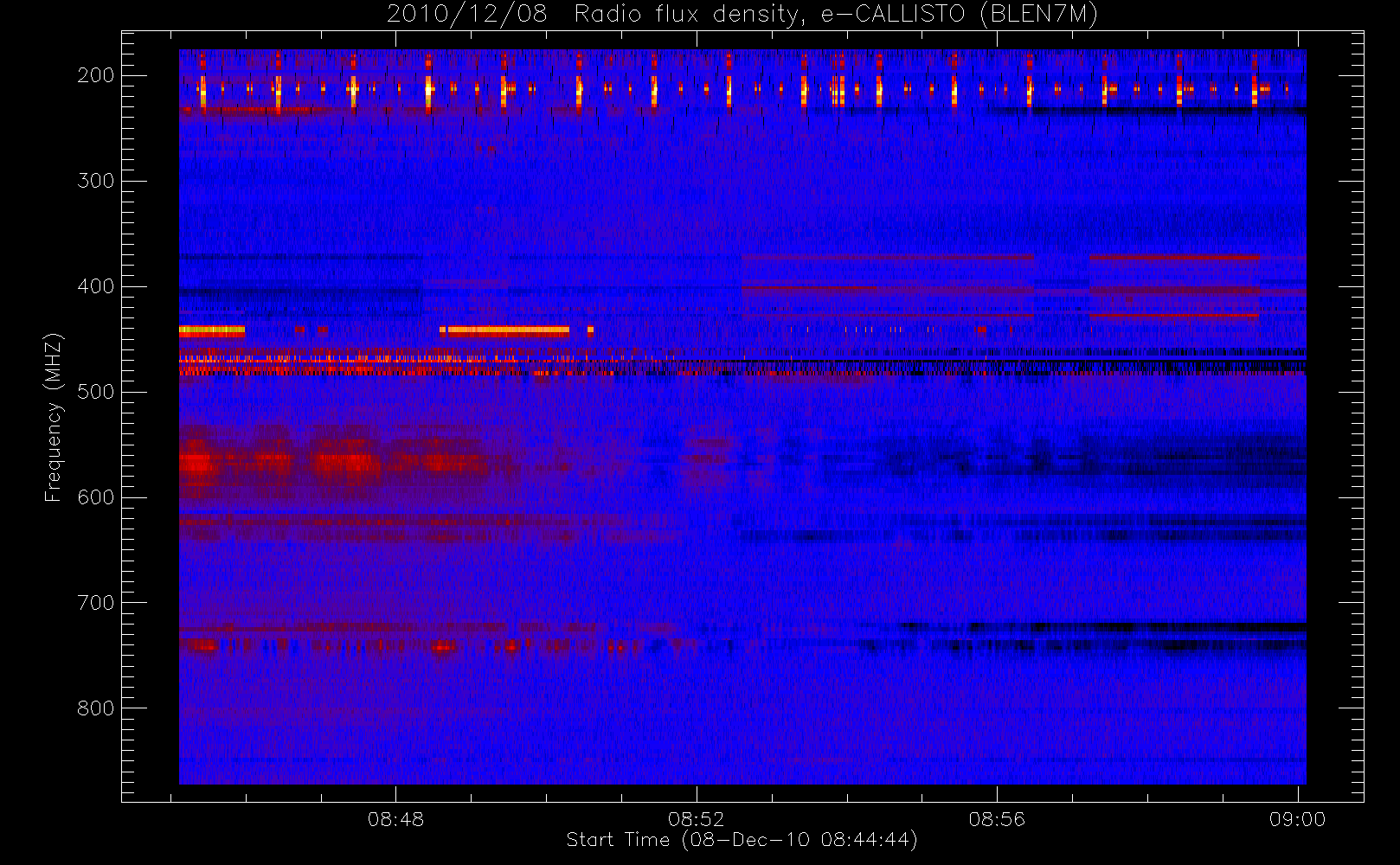Click the 08:56 time tick label
The height and width of the screenshot is (865, 1400).
(x=997, y=819)
